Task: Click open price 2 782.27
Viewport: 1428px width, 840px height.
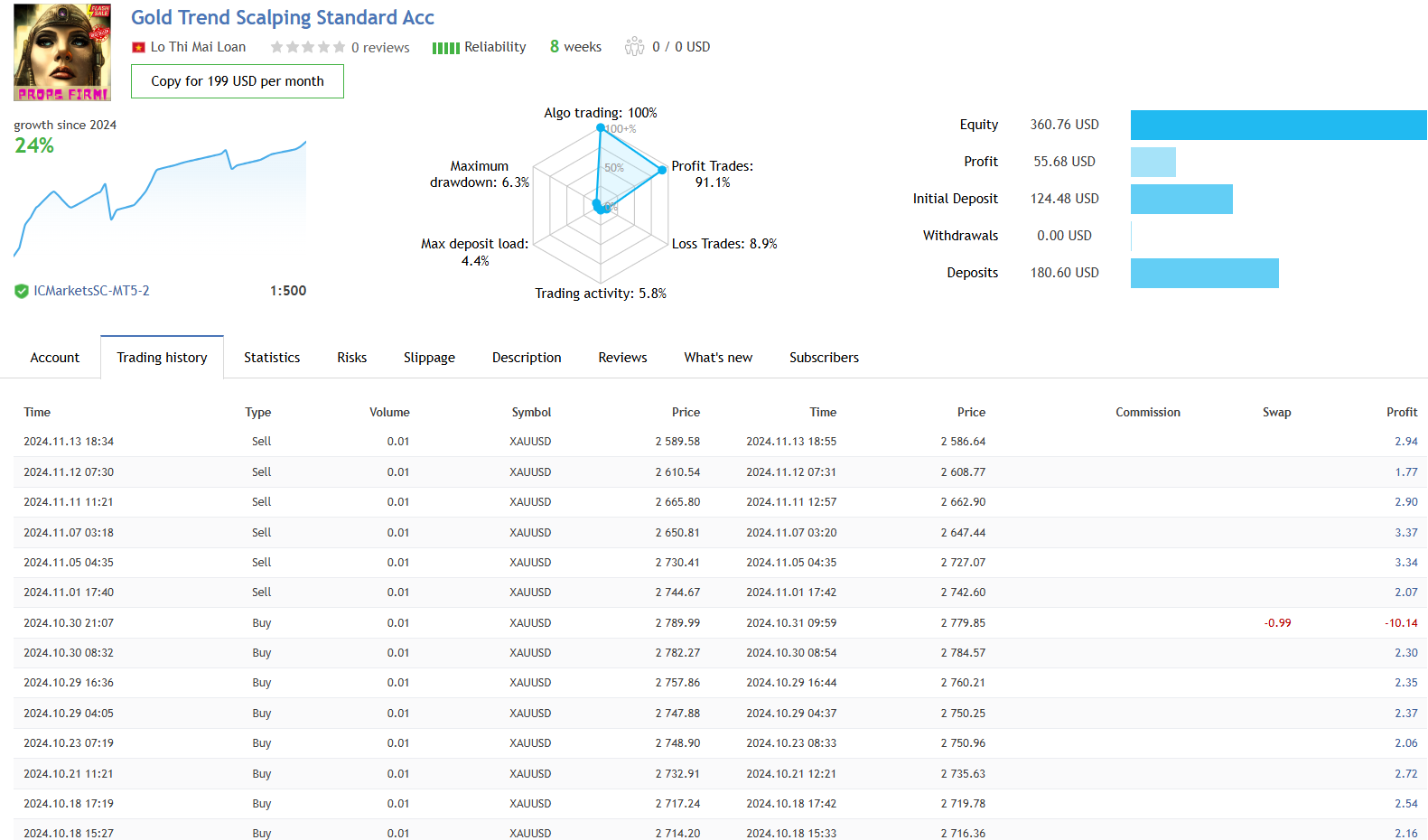Action: tap(677, 653)
